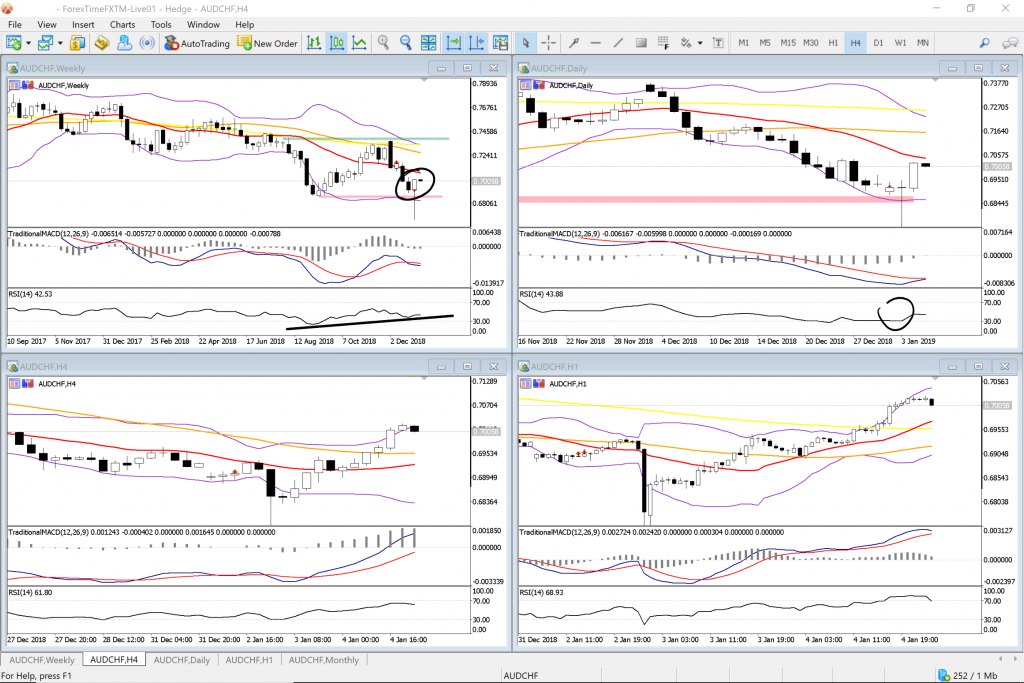
Task: Click the zoom in magnifier icon
Action: tap(384, 43)
